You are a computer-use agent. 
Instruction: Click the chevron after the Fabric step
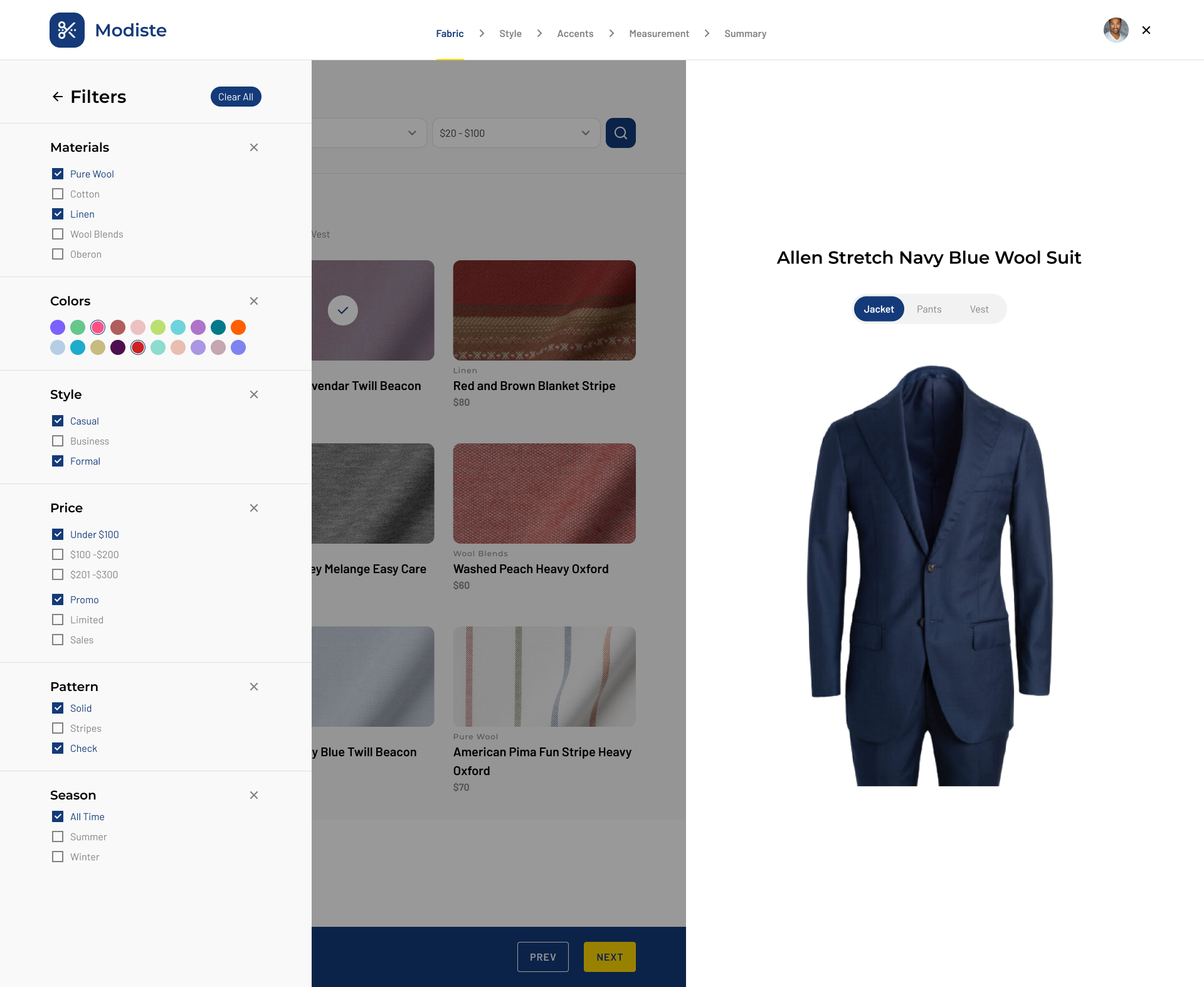tap(482, 33)
